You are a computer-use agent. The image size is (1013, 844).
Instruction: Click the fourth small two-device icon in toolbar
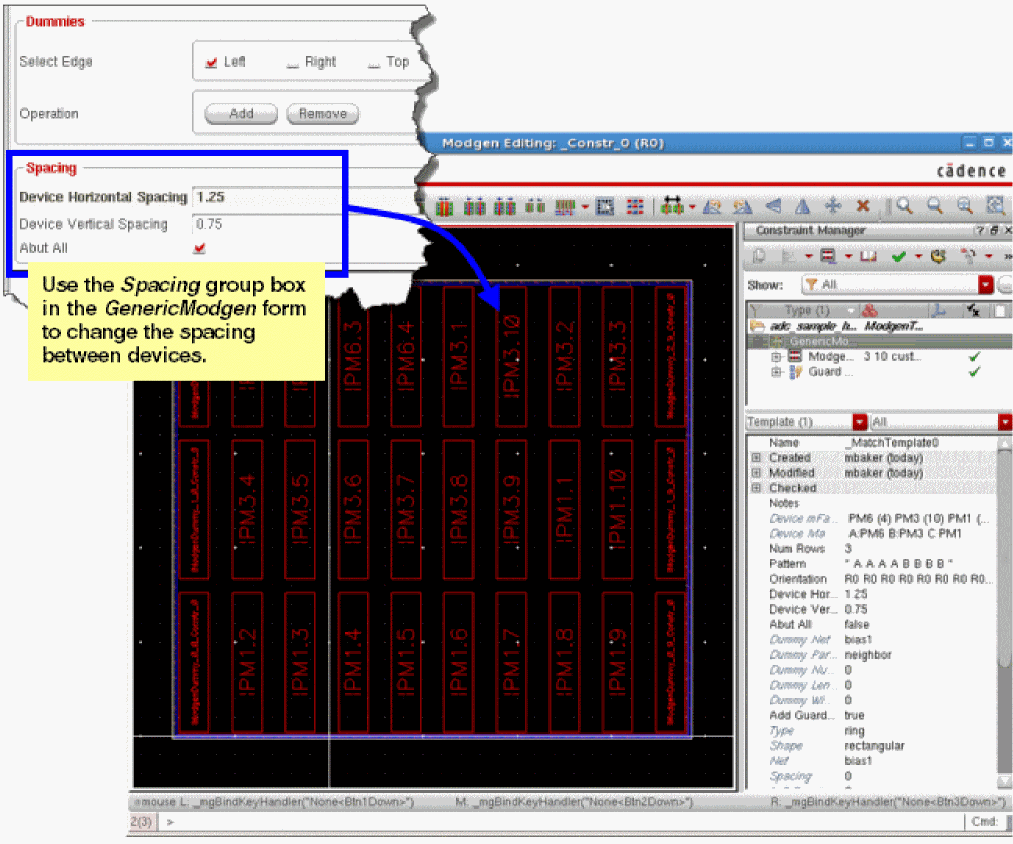(x=534, y=207)
